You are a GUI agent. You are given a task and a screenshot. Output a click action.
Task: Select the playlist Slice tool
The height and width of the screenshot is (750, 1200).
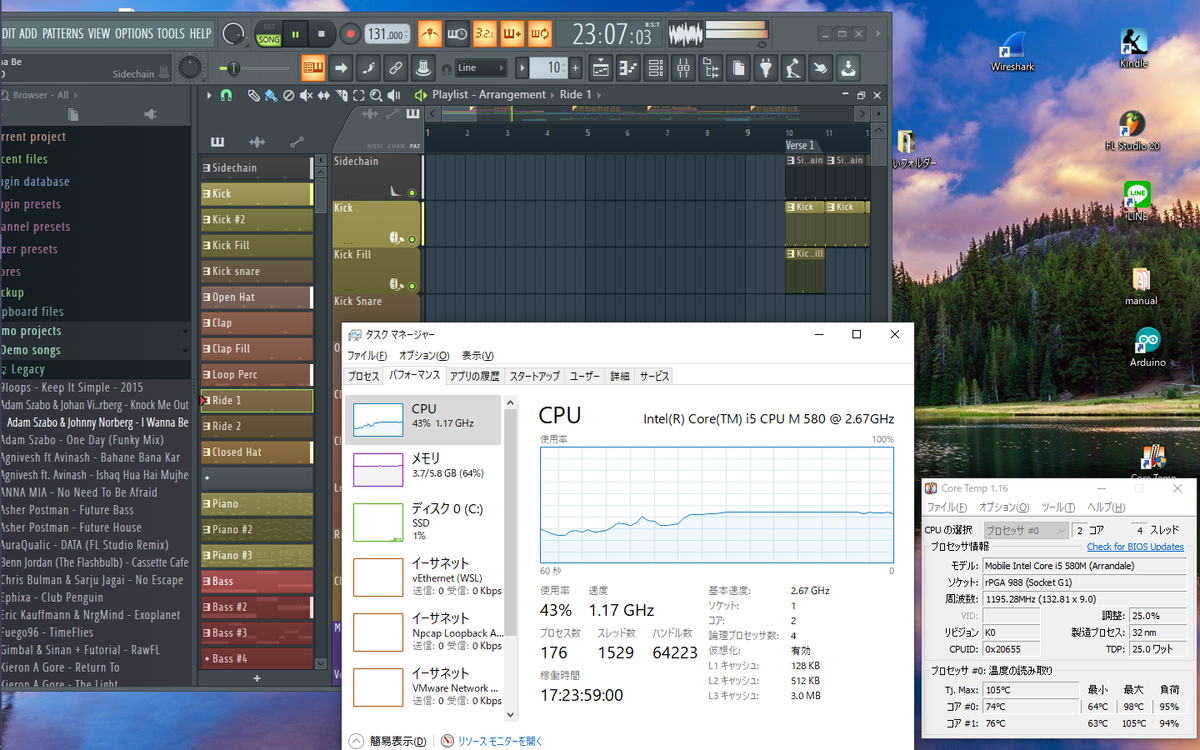[341, 95]
